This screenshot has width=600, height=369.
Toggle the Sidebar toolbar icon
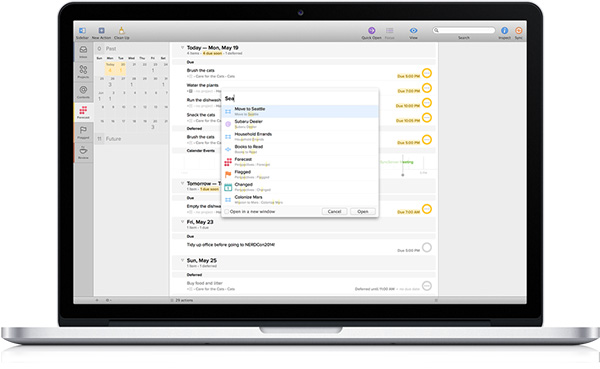pos(82,30)
